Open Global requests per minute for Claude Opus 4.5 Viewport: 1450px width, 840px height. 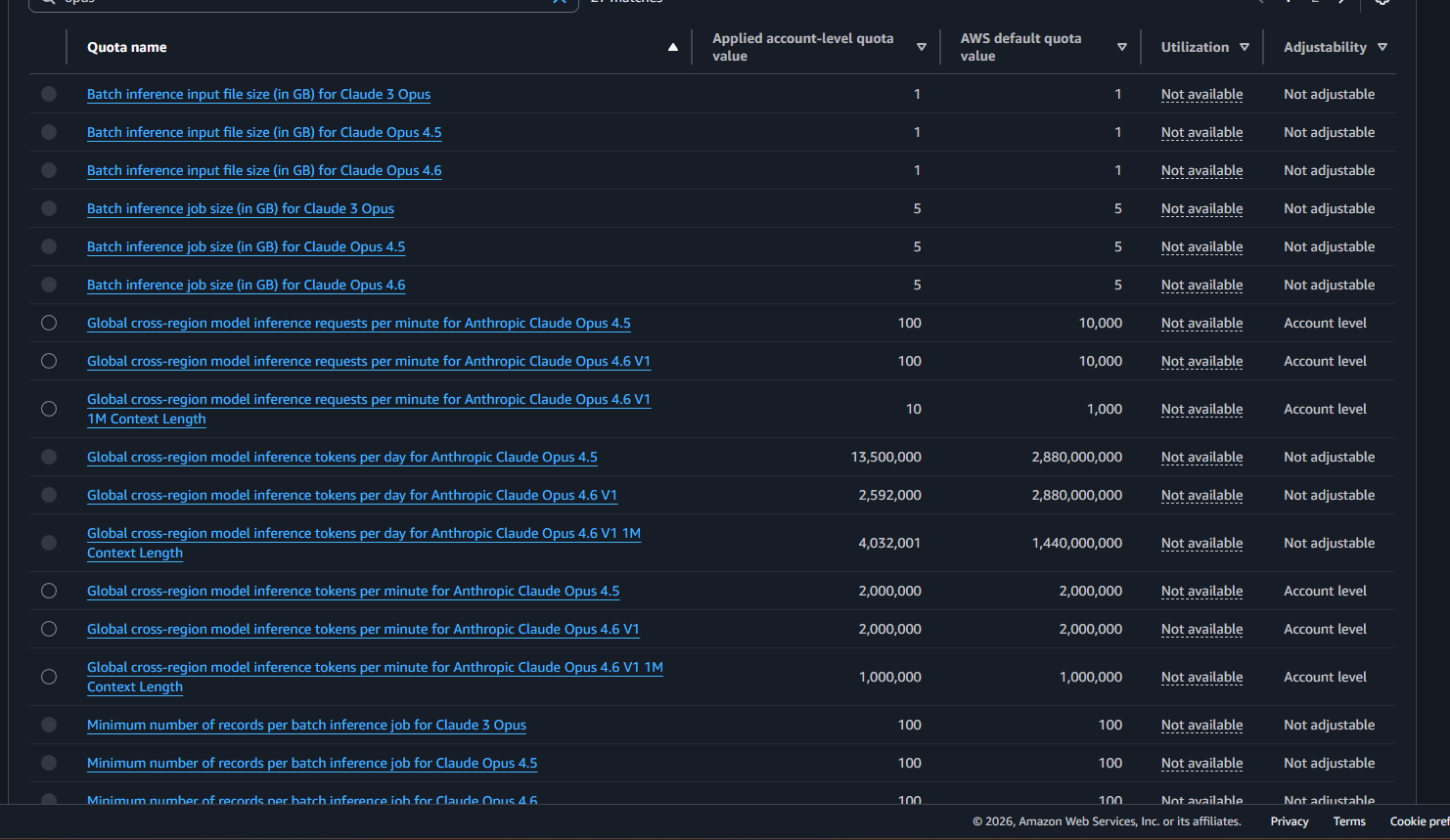(x=359, y=323)
